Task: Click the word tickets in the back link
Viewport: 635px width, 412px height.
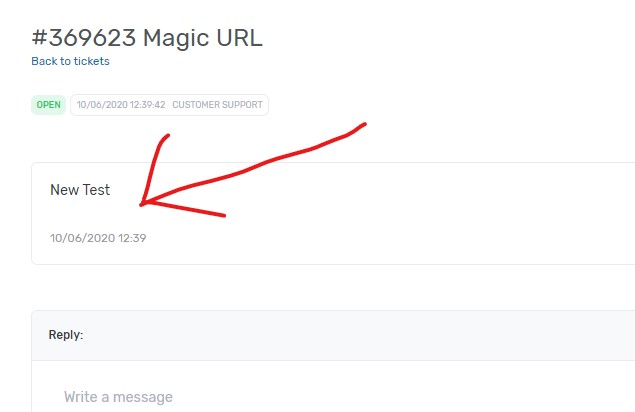Action: pos(92,61)
